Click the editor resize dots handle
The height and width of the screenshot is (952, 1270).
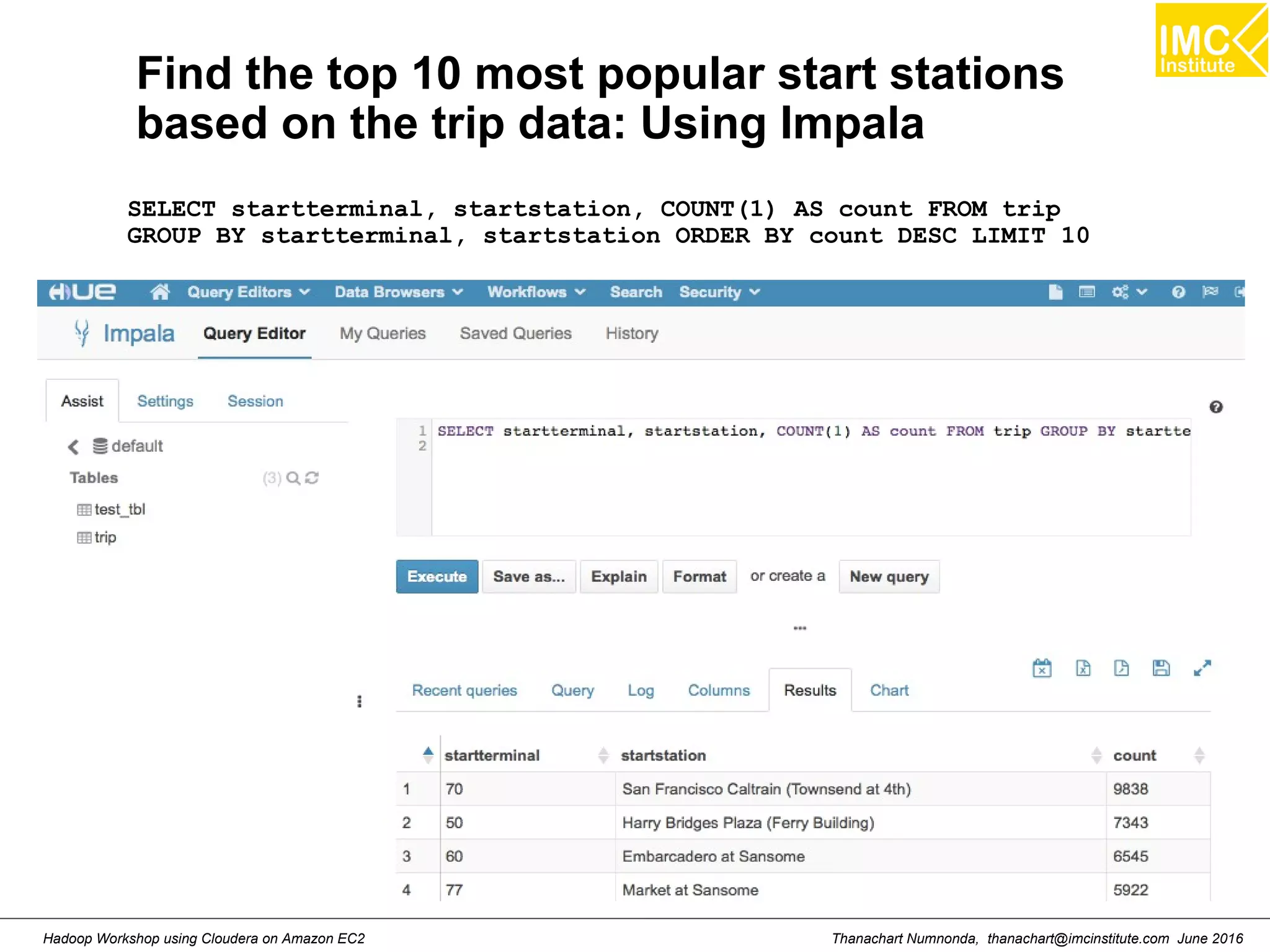click(800, 628)
